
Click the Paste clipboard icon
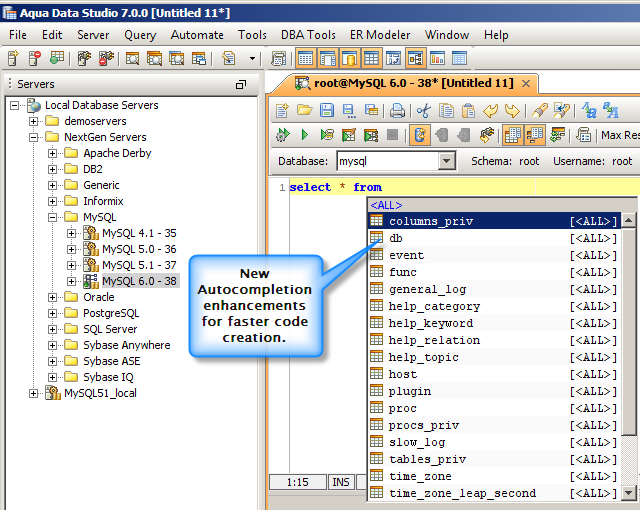point(468,110)
